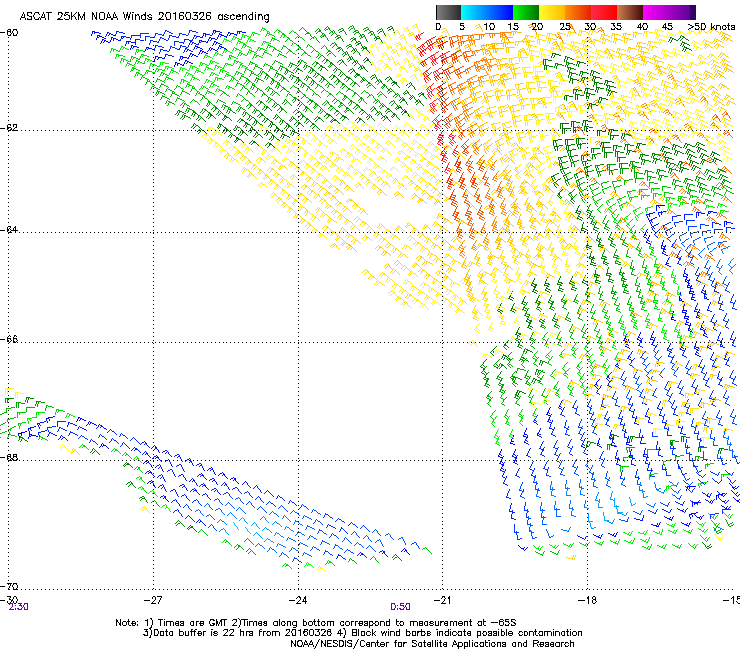This screenshot has width=740, height=650.
Task: Click the '-62' latitude axis label
Action: (10, 128)
